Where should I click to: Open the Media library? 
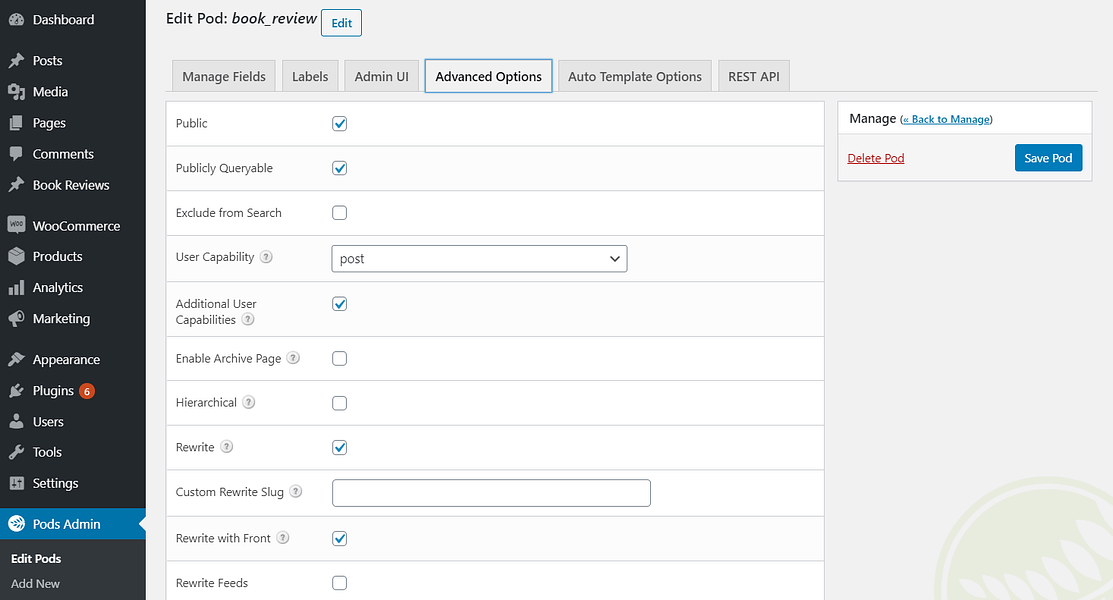click(x=46, y=91)
